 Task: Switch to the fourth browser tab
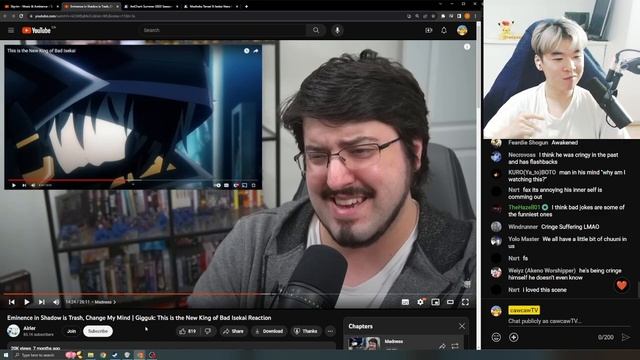pos(210,7)
